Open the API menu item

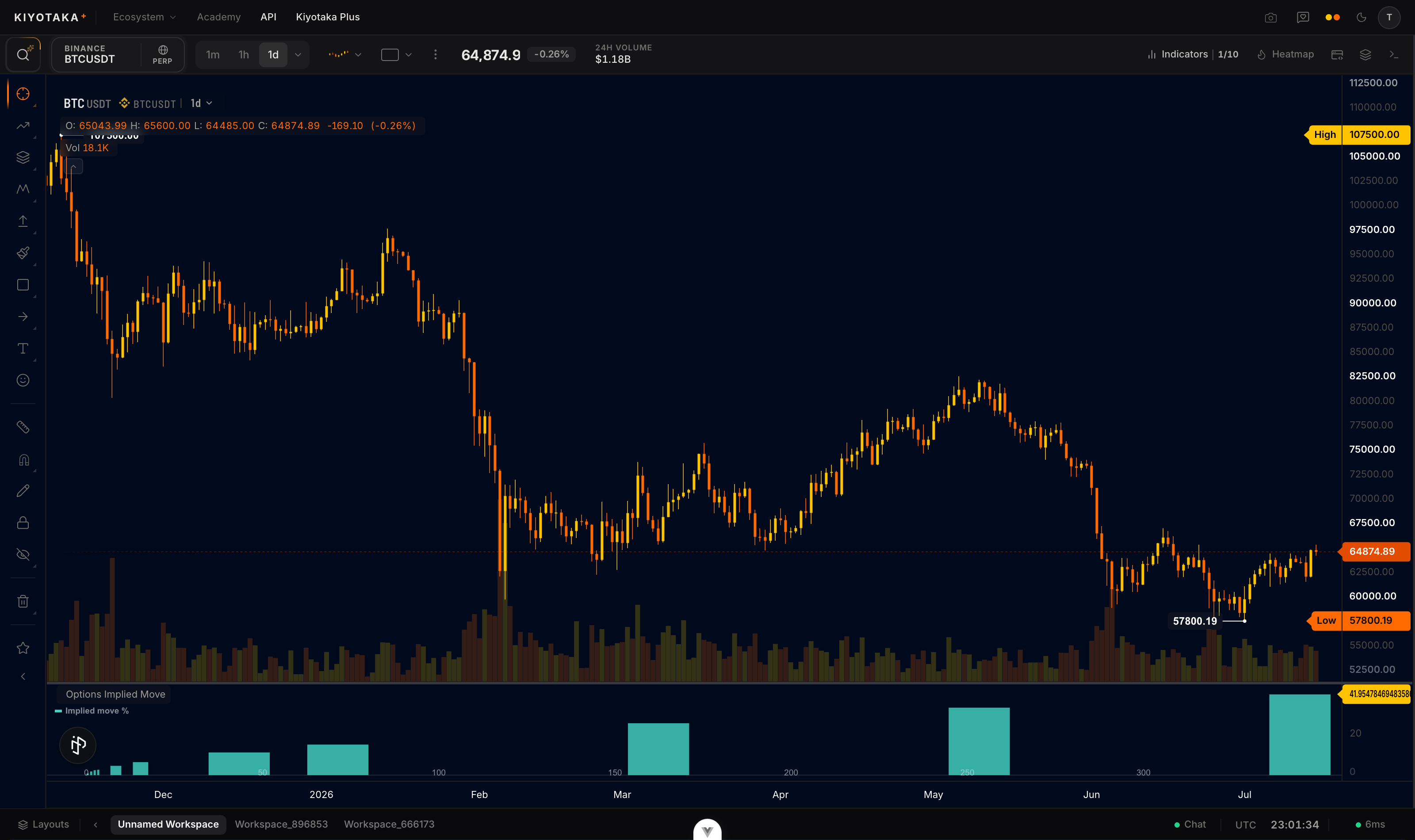click(x=268, y=17)
